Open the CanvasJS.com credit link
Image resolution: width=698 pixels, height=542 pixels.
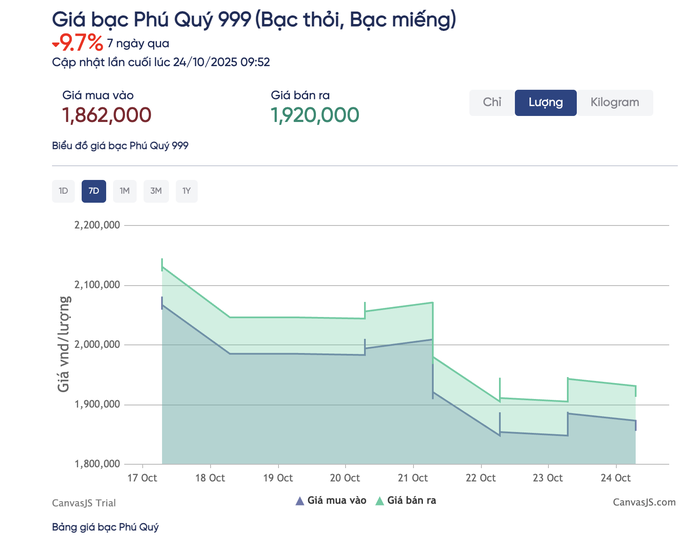tap(643, 502)
